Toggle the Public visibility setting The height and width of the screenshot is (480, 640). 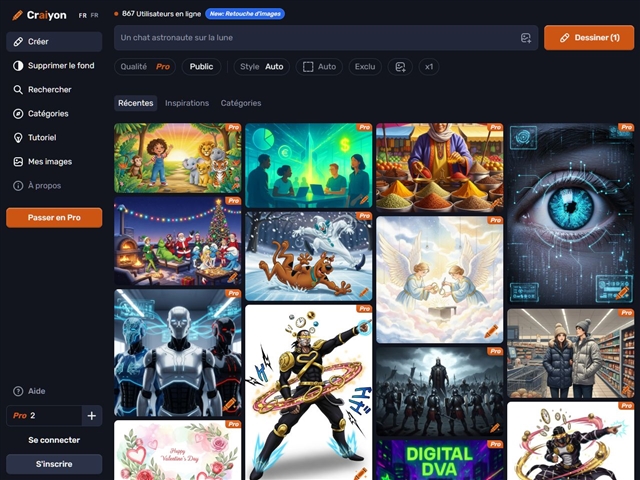tap(201, 67)
